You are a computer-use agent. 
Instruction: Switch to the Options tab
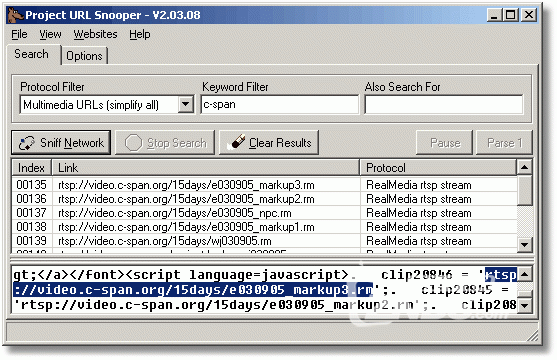84,56
